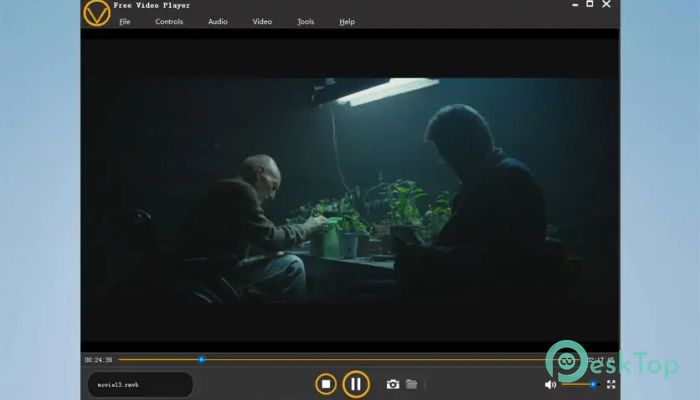The image size is (700, 400).
Task: Enter fullscreen mode
Action: [x=611, y=384]
